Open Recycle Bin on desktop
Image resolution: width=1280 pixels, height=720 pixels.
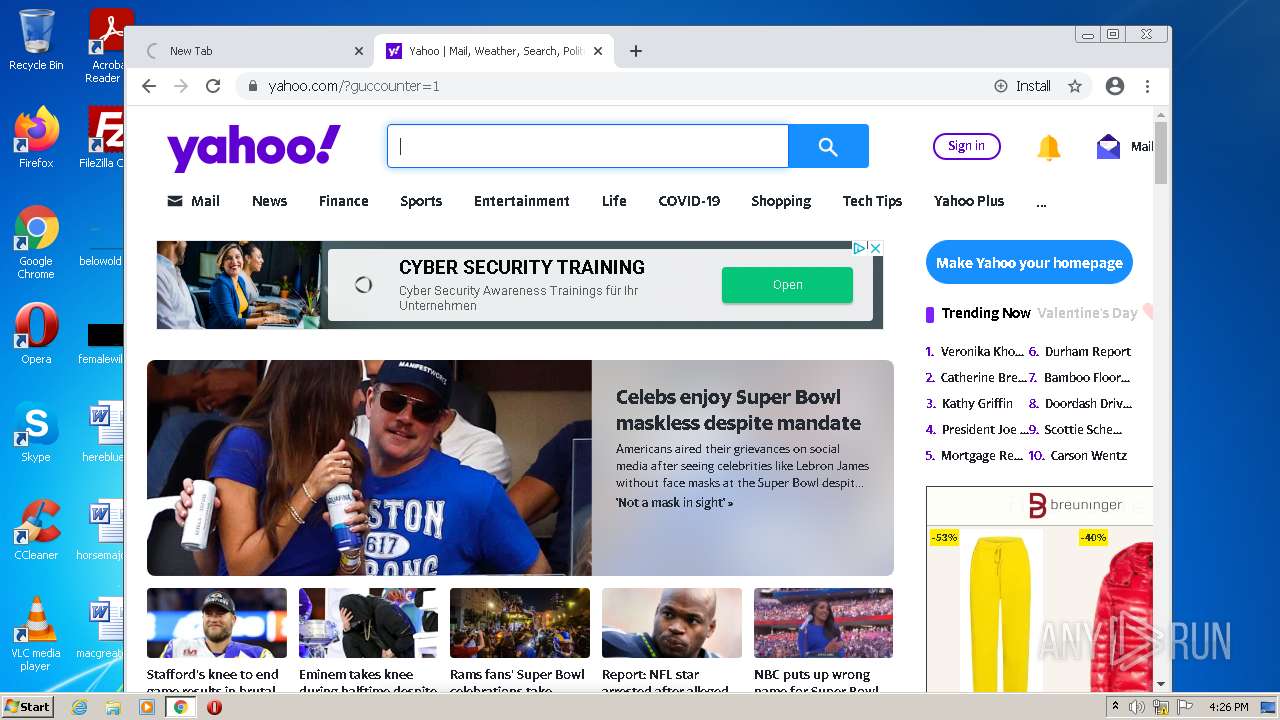[x=36, y=40]
